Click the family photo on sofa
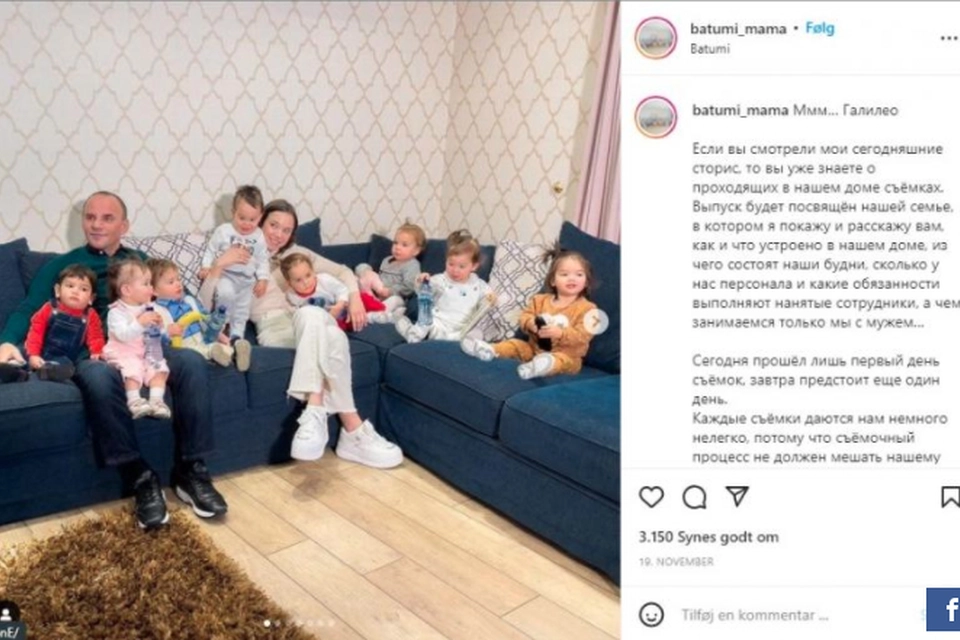This screenshot has height=640, width=960. coord(309,320)
